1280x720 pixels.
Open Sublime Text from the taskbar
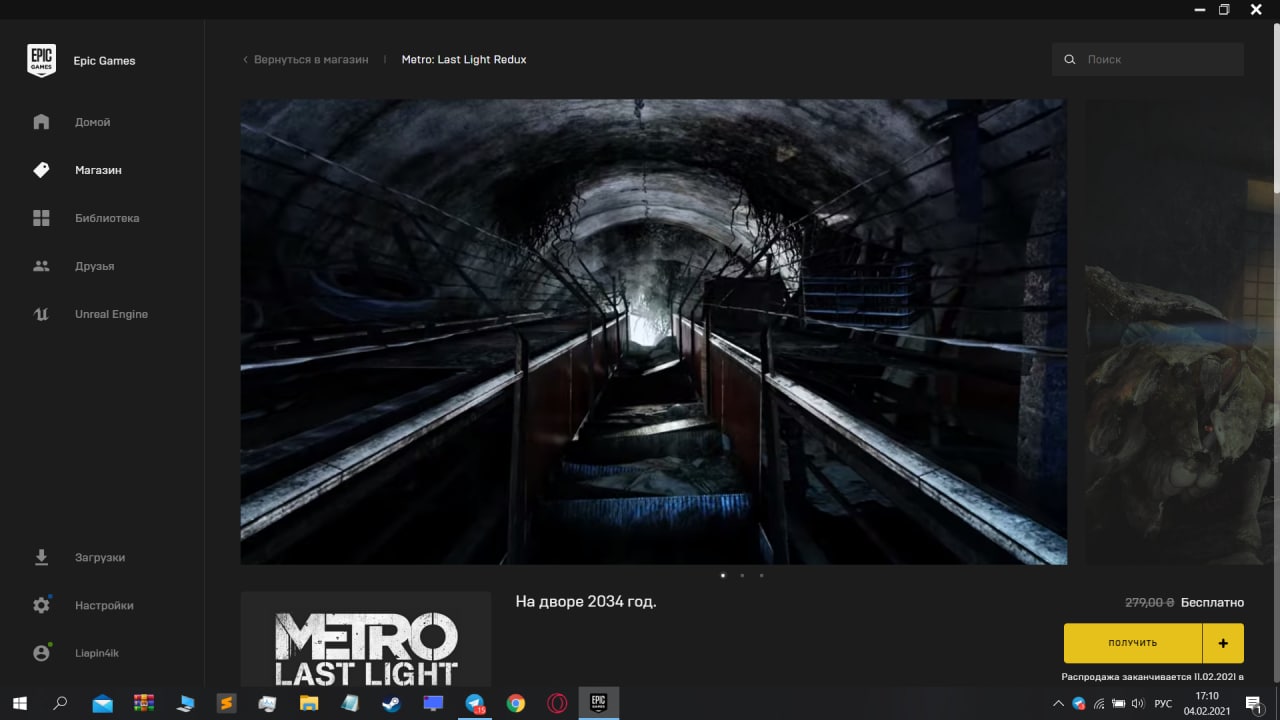click(227, 703)
